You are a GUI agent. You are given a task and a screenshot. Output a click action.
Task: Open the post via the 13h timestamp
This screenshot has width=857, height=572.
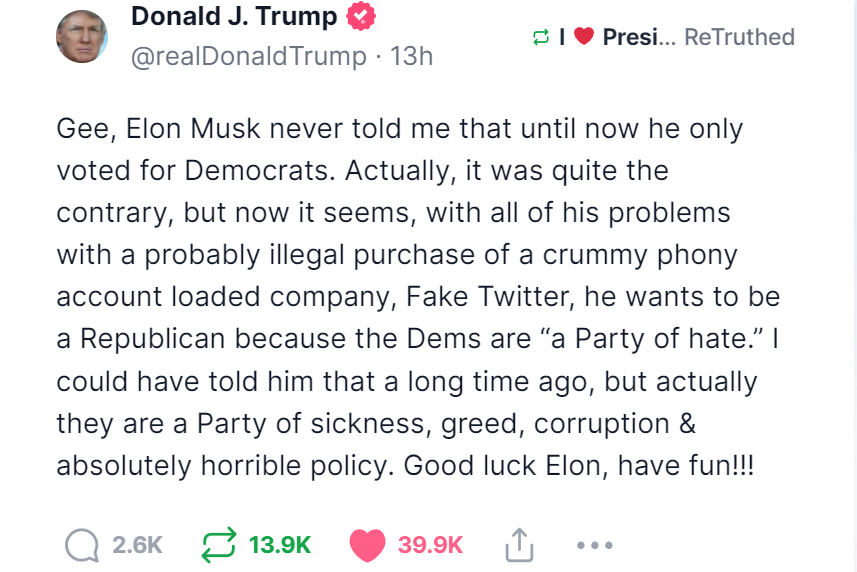(x=411, y=56)
